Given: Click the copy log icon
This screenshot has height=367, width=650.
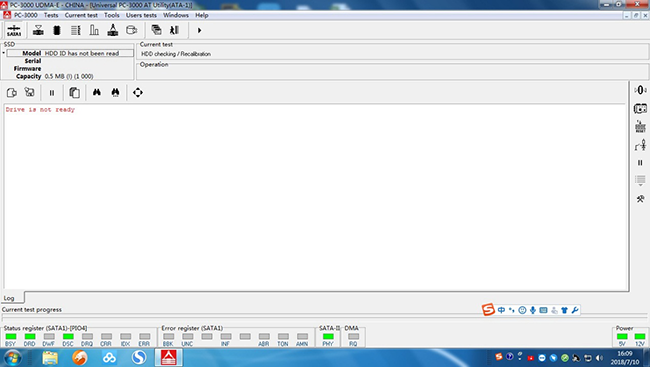Looking at the screenshot, I should point(75,92).
